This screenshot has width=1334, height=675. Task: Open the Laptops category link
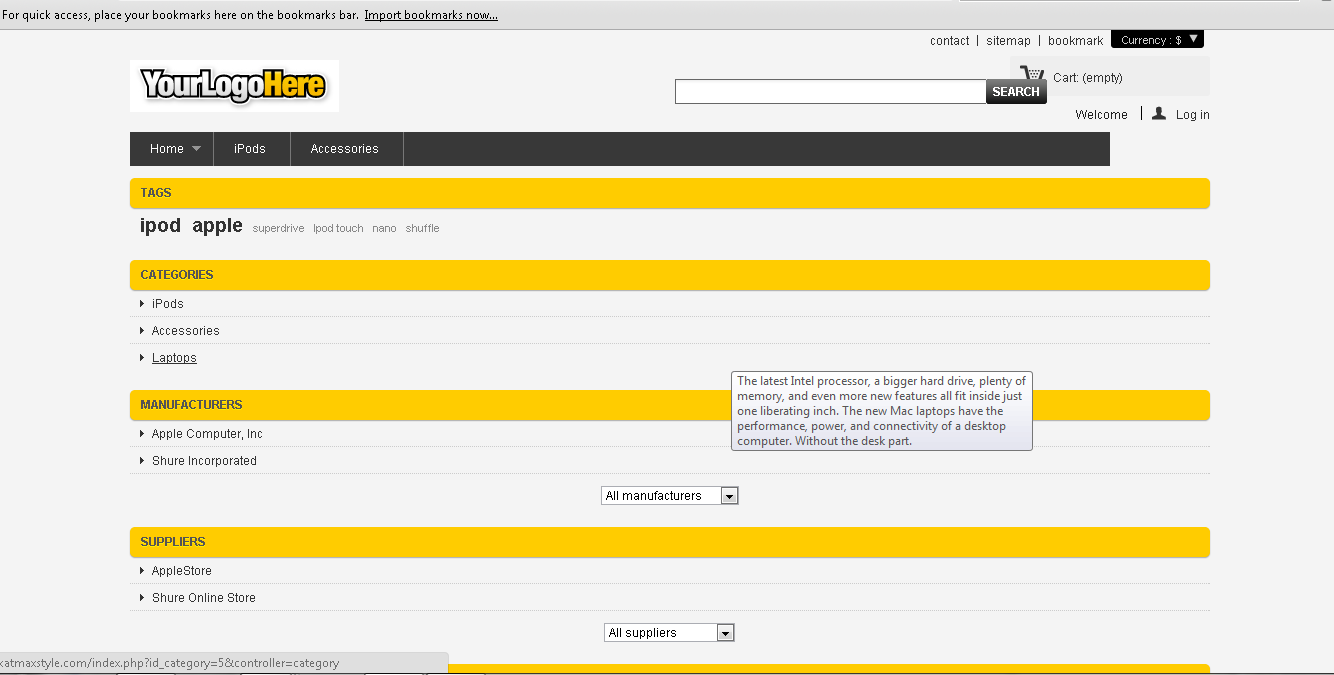pos(174,358)
